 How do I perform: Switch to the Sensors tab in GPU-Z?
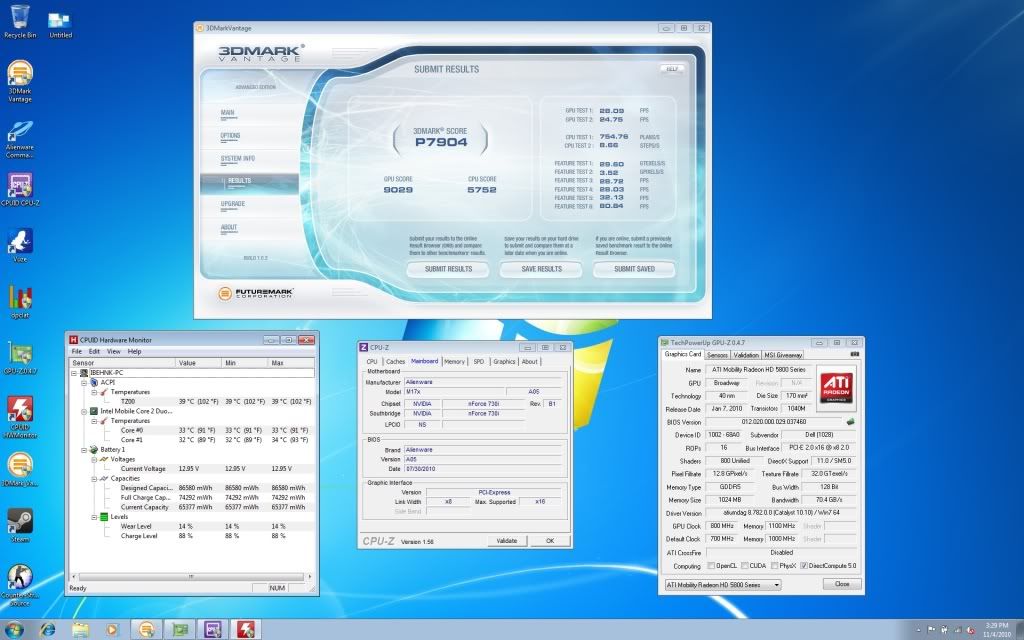pyautogui.click(x=717, y=355)
